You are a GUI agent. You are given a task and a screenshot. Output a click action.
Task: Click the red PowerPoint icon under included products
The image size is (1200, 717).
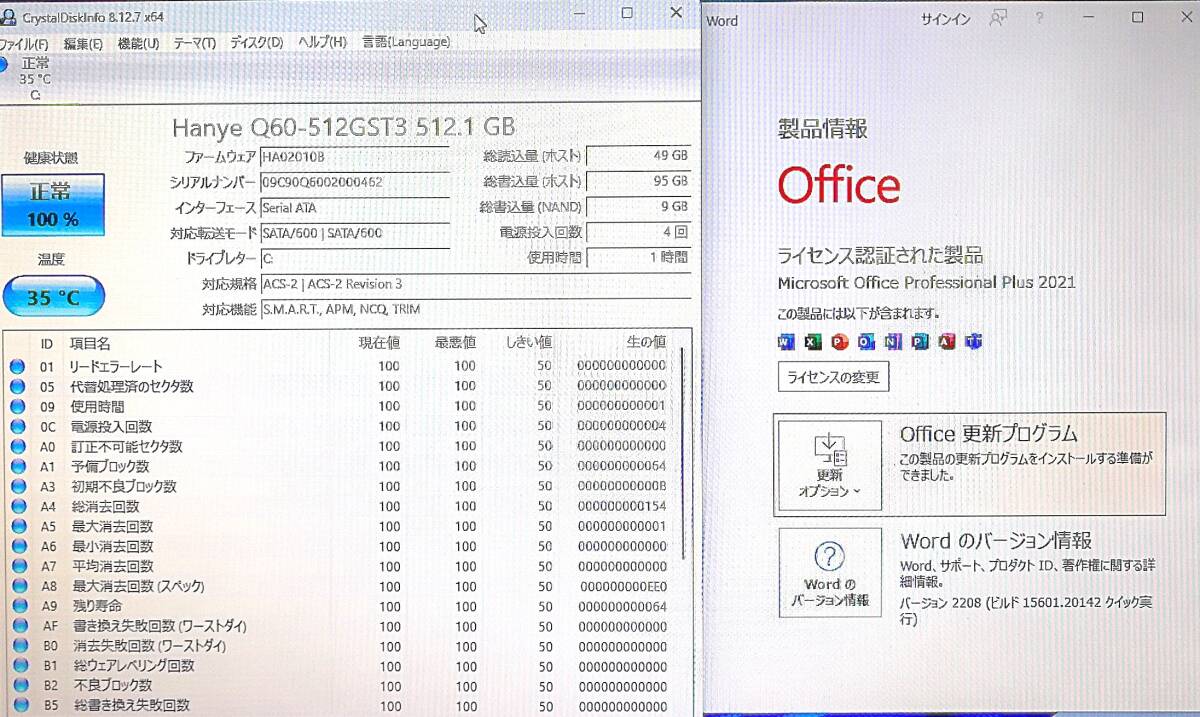(840, 342)
